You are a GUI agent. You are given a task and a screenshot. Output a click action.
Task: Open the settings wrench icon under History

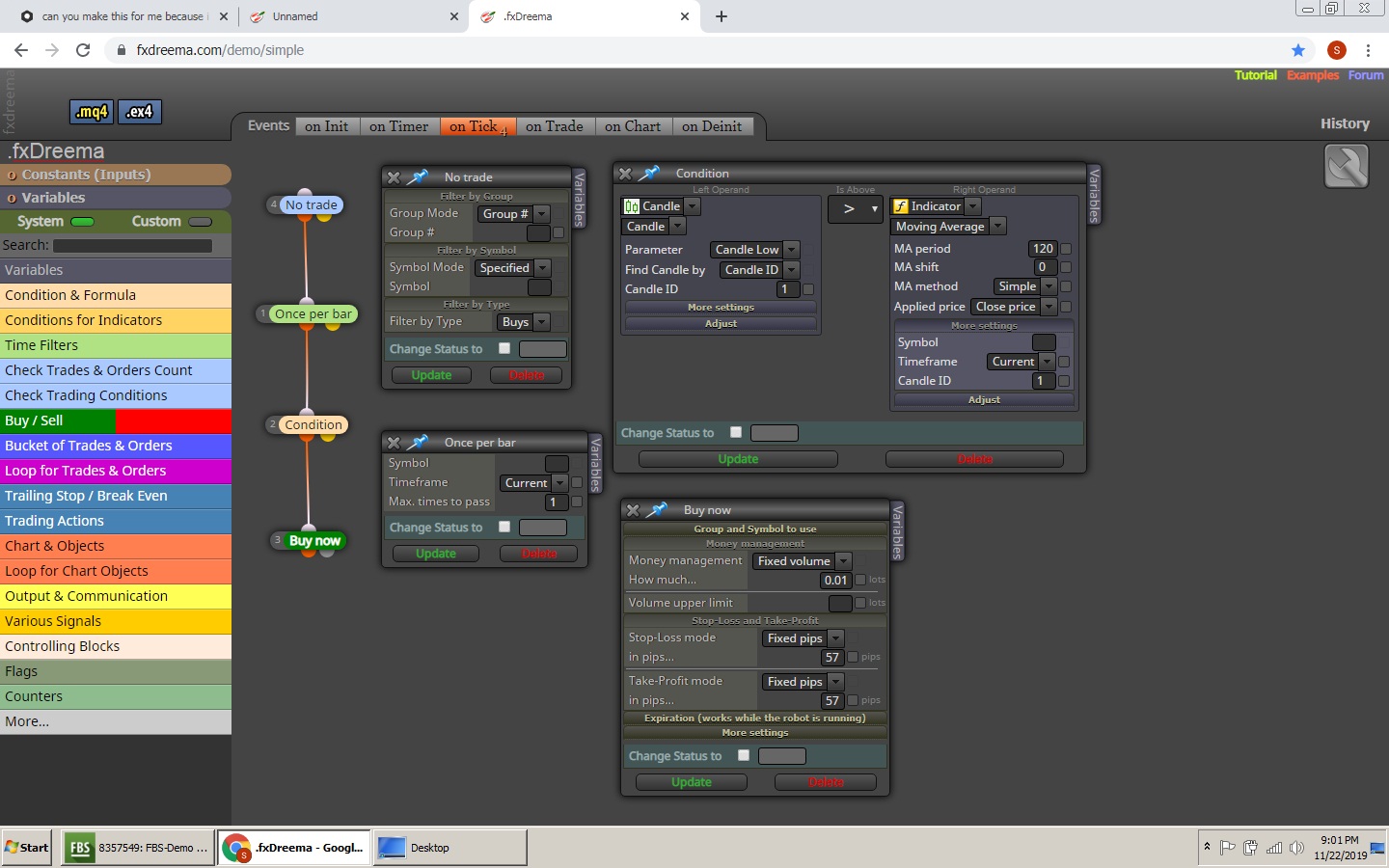1347,166
